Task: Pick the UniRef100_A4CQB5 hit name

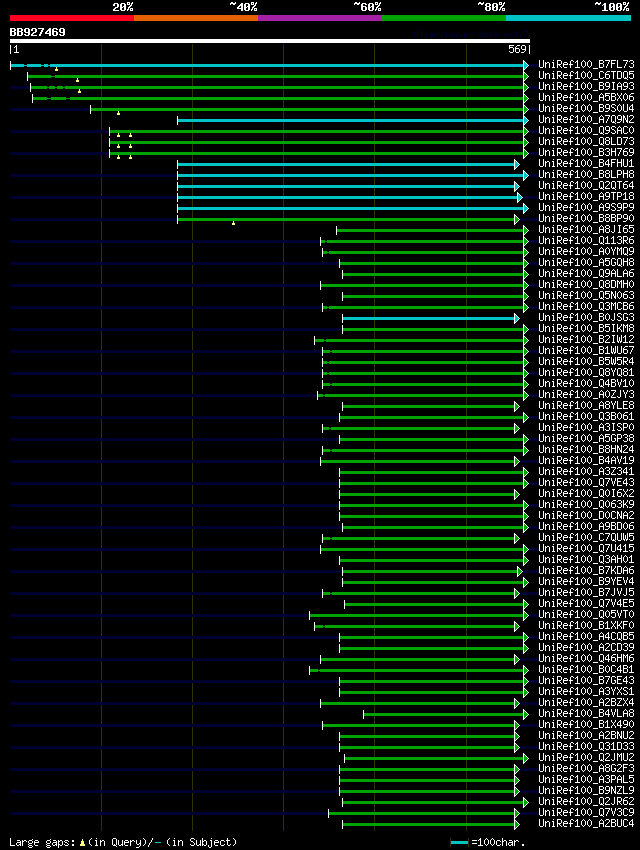Action: (586, 636)
